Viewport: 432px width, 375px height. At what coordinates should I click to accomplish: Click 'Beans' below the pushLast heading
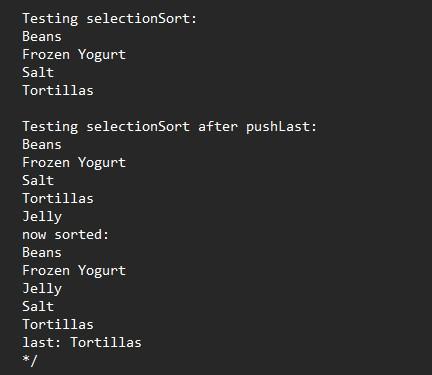point(42,144)
